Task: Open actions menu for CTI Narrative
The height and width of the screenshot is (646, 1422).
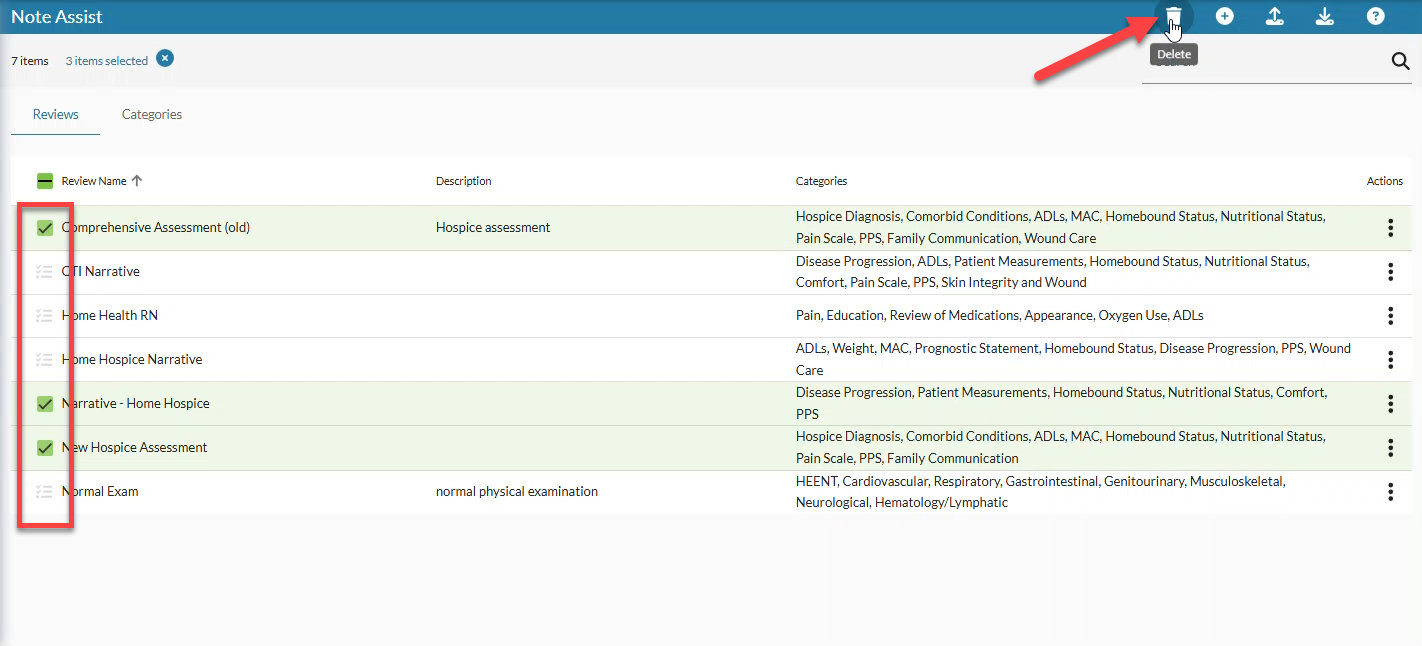Action: [1390, 272]
